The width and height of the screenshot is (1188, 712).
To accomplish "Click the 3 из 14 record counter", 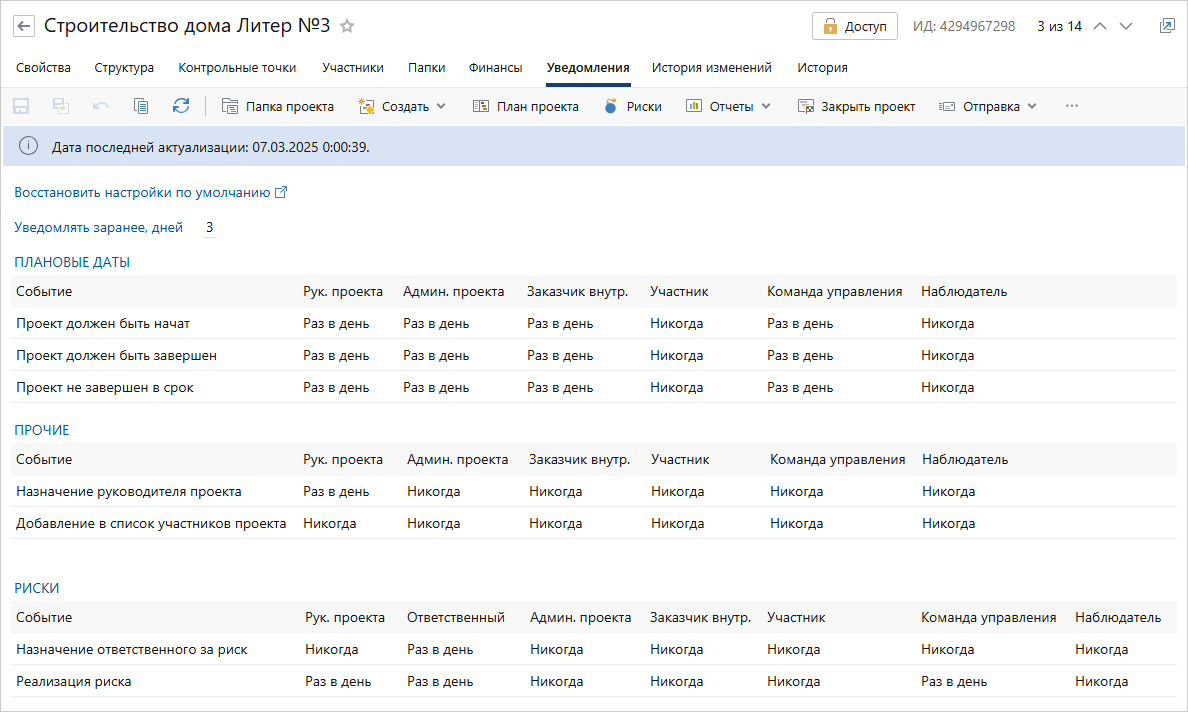I will [1059, 26].
